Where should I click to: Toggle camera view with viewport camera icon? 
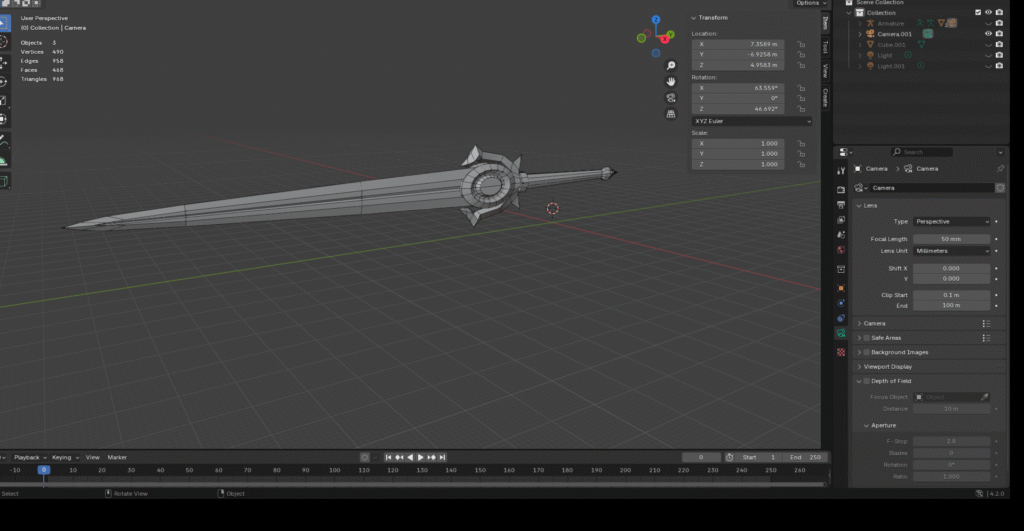[x=672, y=97]
